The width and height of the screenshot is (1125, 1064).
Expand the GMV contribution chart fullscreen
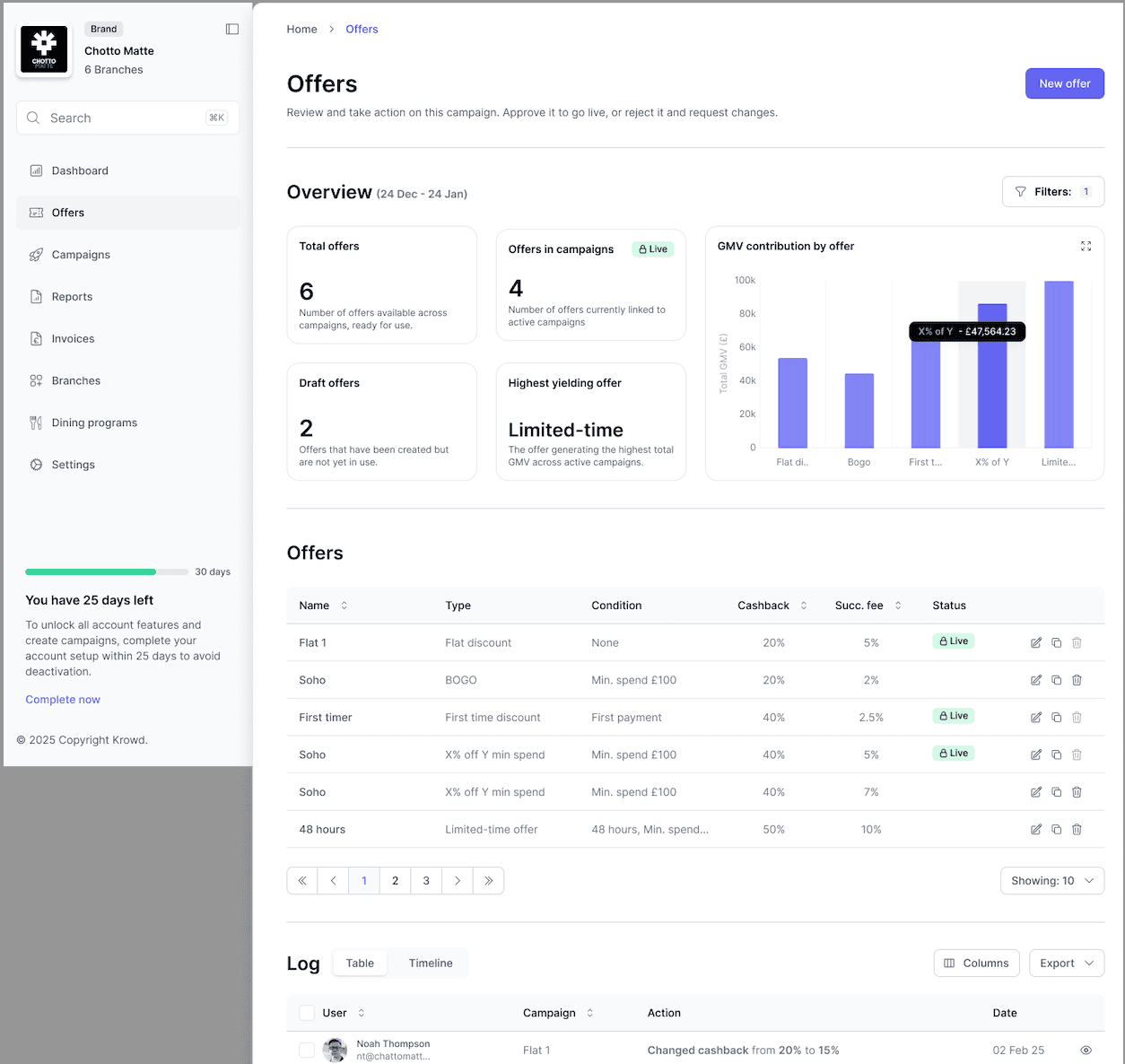pos(1086,247)
